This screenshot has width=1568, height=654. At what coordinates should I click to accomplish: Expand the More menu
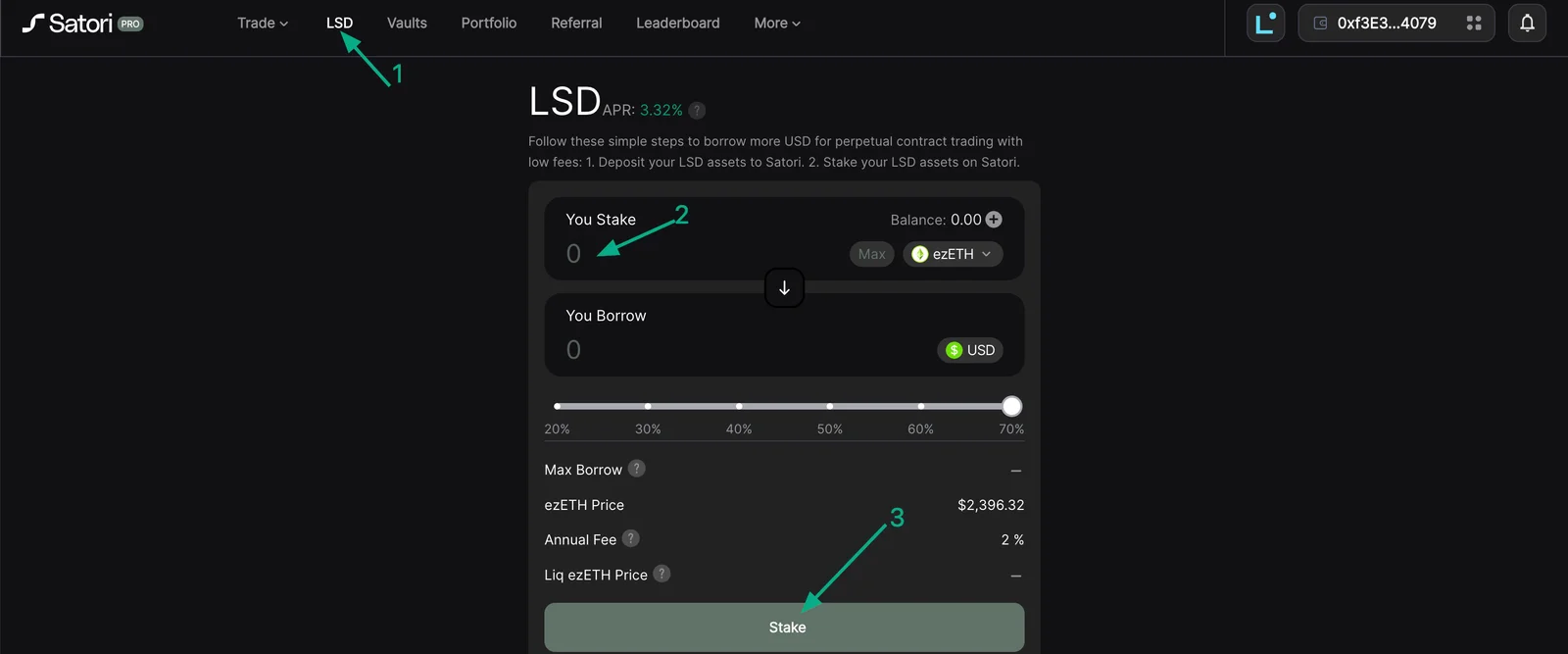coord(777,23)
